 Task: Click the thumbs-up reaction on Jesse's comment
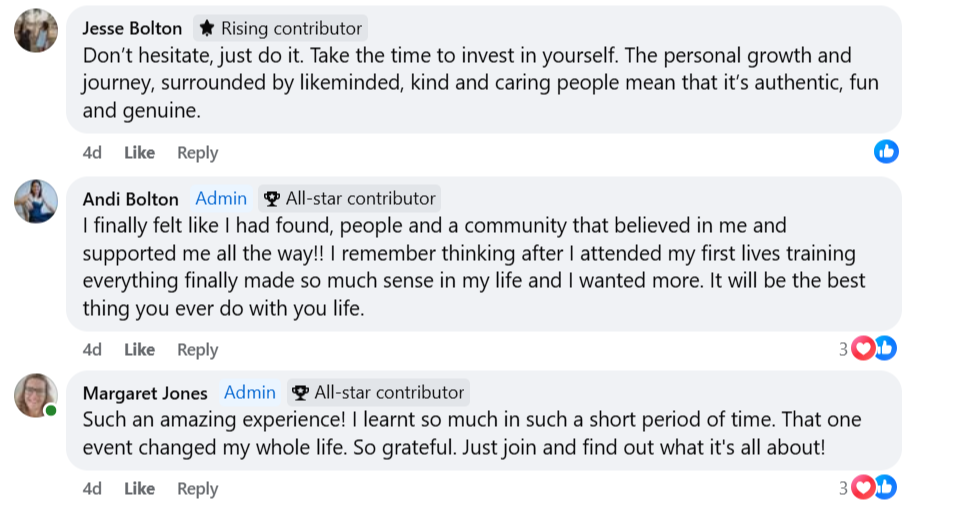tap(886, 151)
